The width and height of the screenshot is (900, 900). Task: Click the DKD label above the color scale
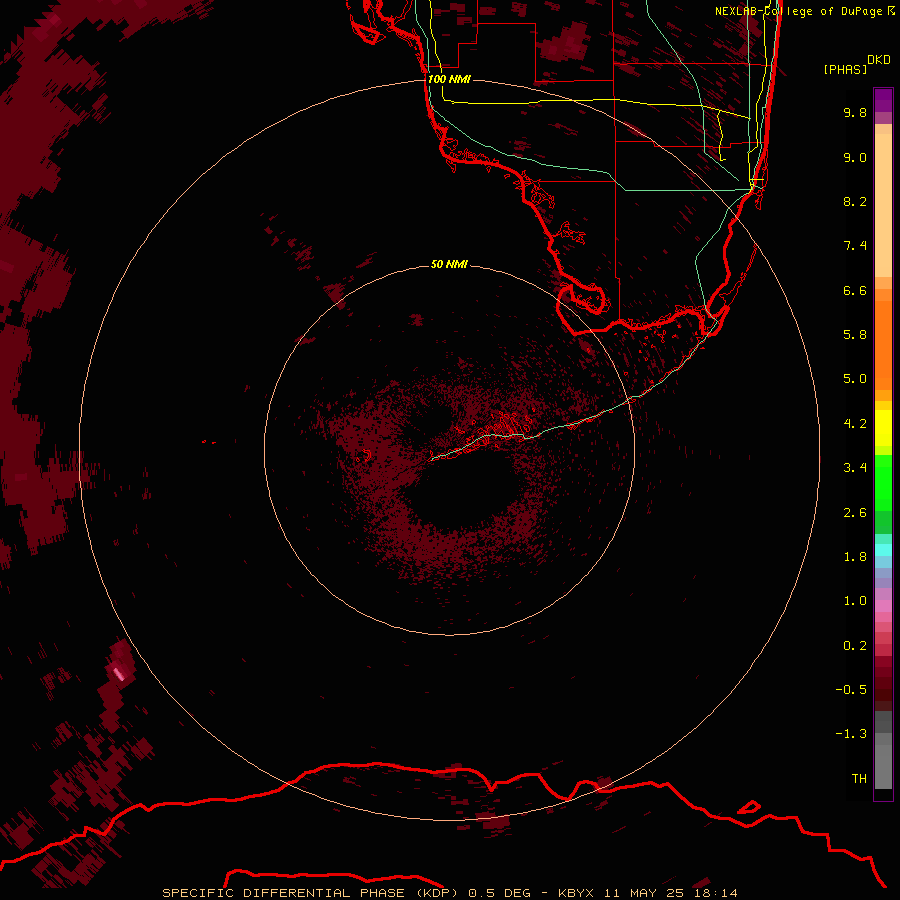pyautogui.click(x=878, y=60)
